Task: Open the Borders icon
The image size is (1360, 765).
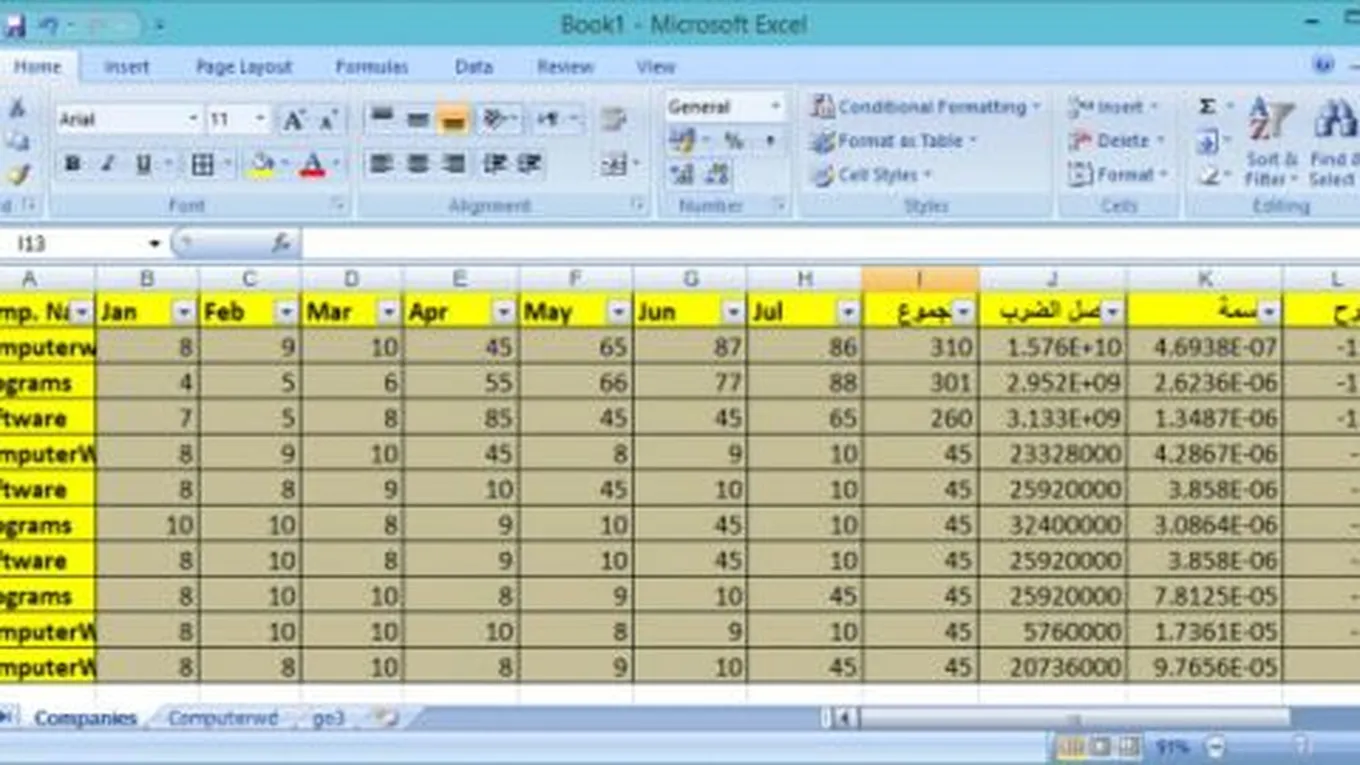Action: [x=202, y=164]
